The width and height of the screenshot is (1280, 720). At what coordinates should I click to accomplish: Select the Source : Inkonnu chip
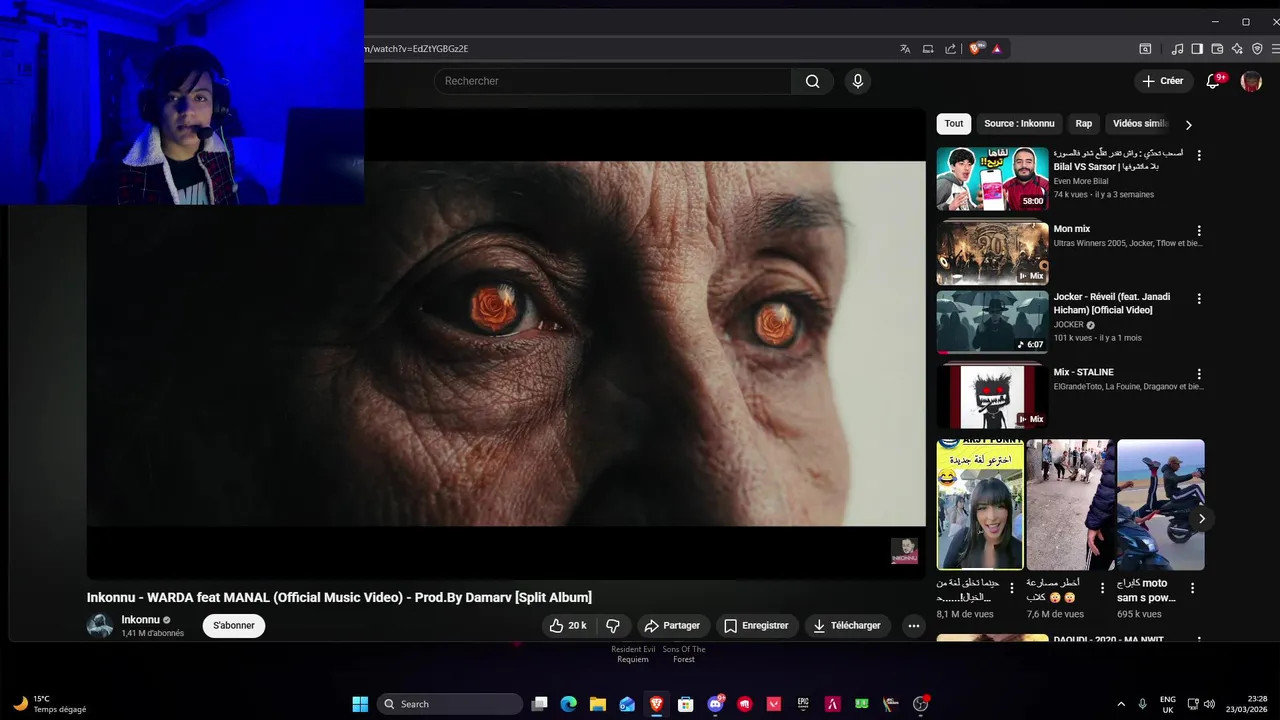click(x=1019, y=124)
